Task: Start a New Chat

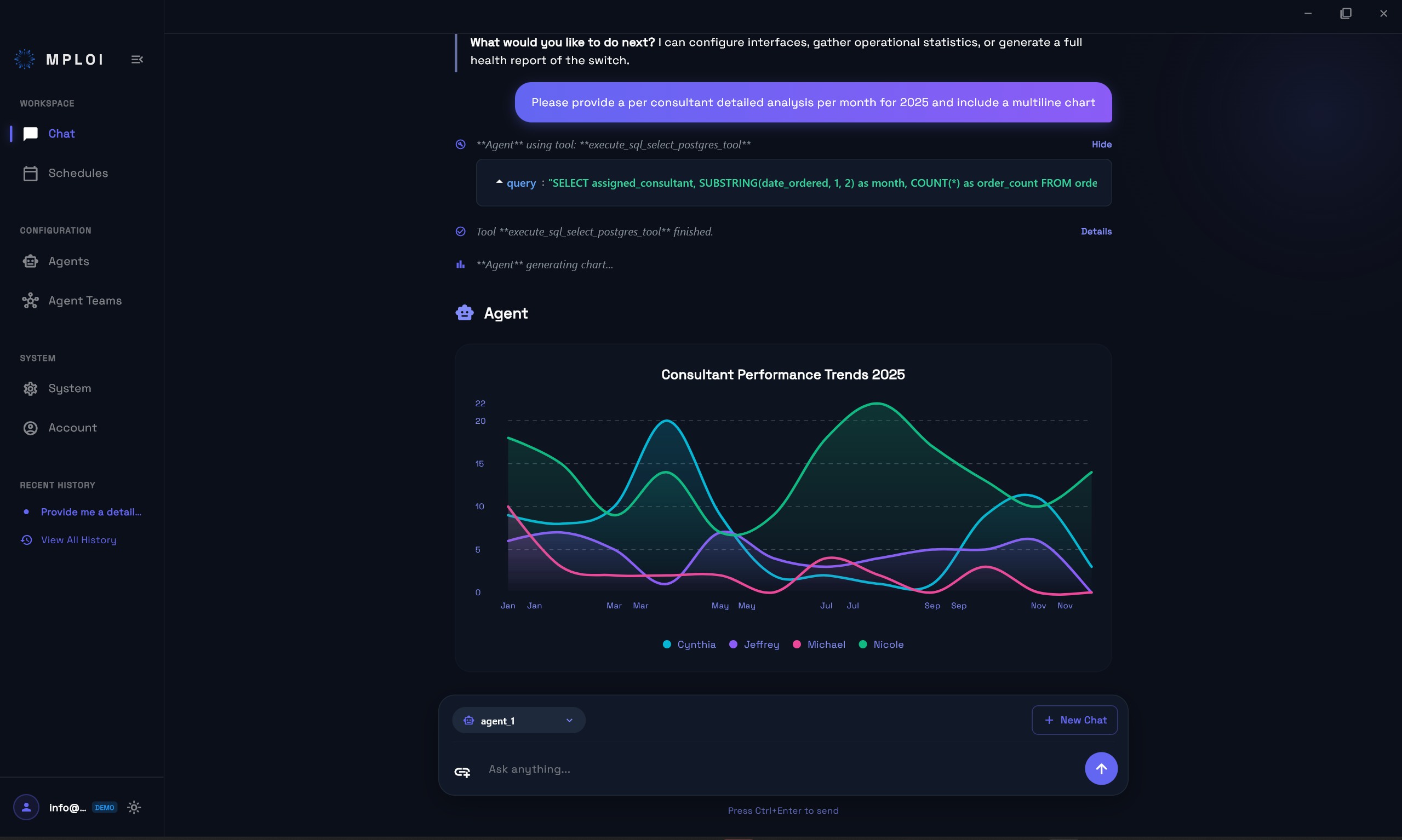Action: (1074, 720)
